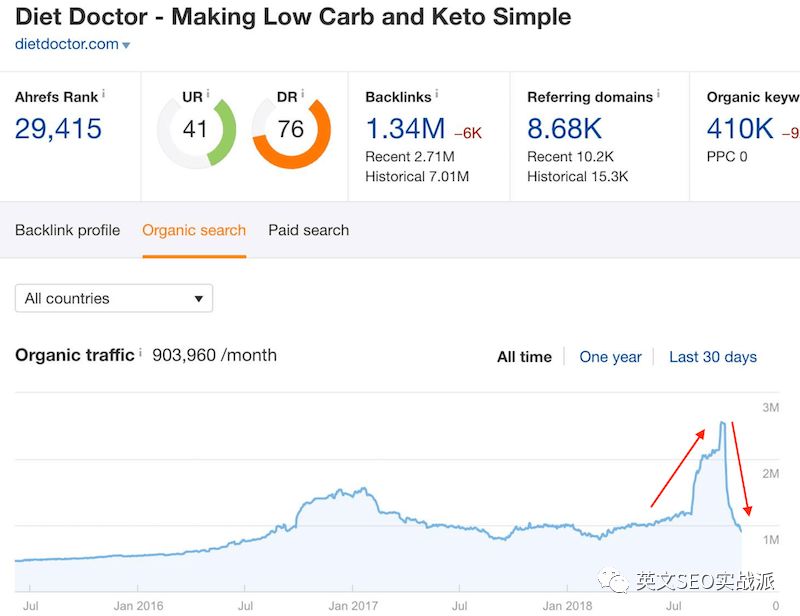This screenshot has height=616, width=800.
Task: Open the dietdoctor.com link
Action: coord(67,44)
